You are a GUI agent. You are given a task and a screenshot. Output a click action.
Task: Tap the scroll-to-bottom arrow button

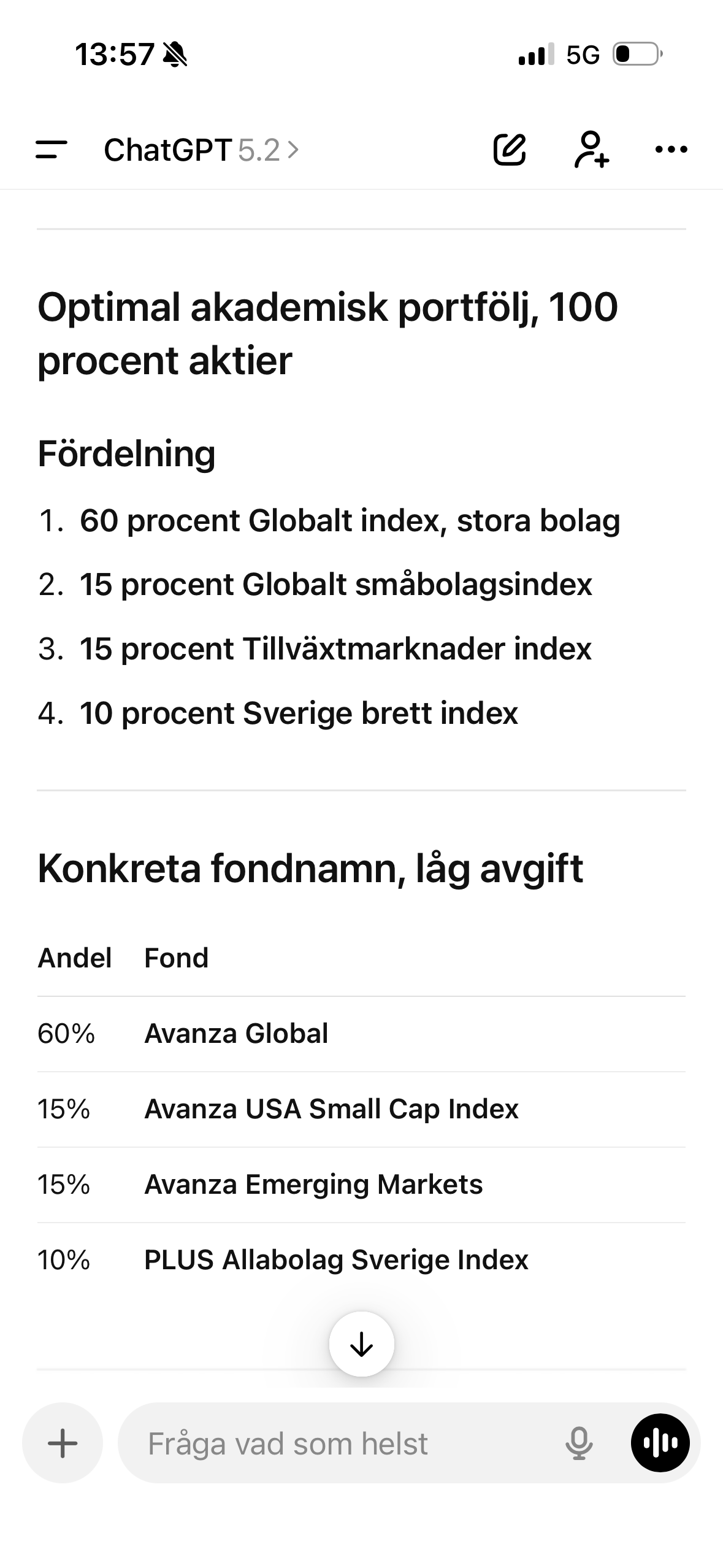(361, 1344)
